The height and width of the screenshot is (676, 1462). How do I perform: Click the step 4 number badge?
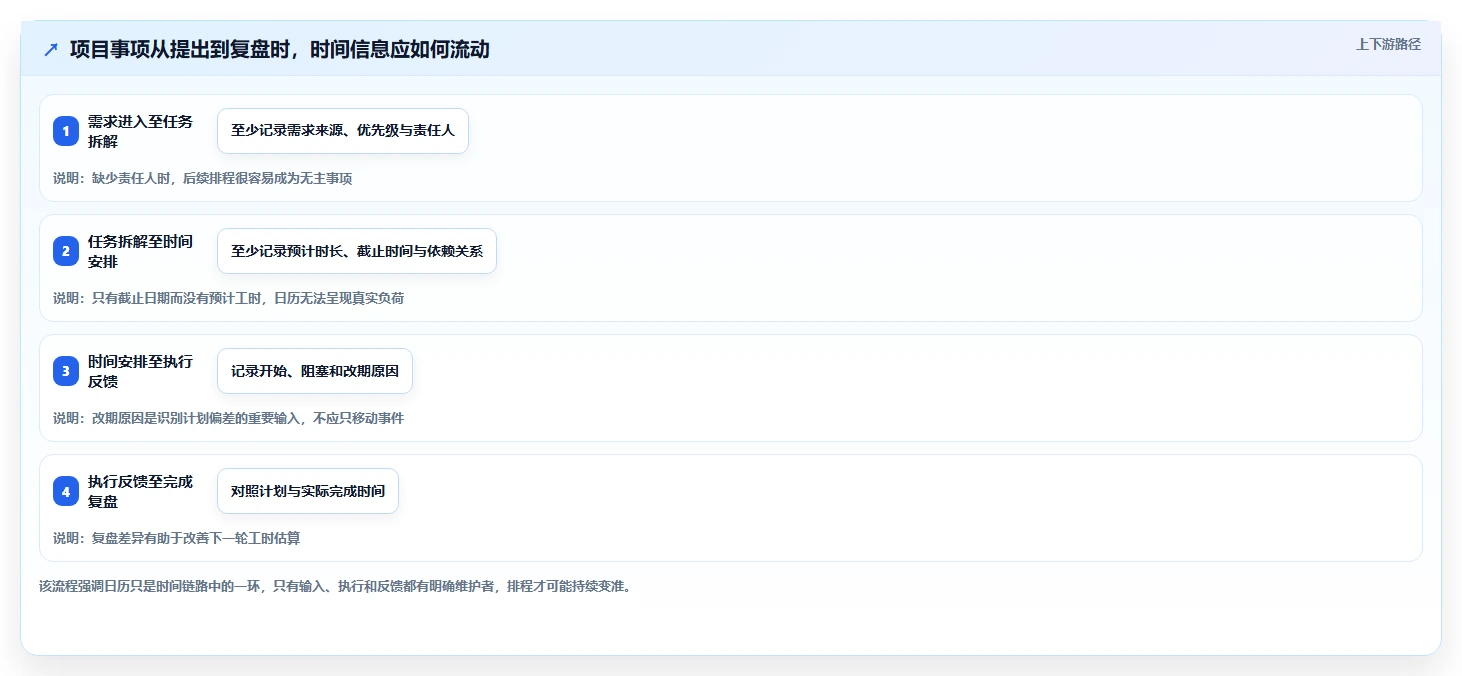[x=66, y=491]
